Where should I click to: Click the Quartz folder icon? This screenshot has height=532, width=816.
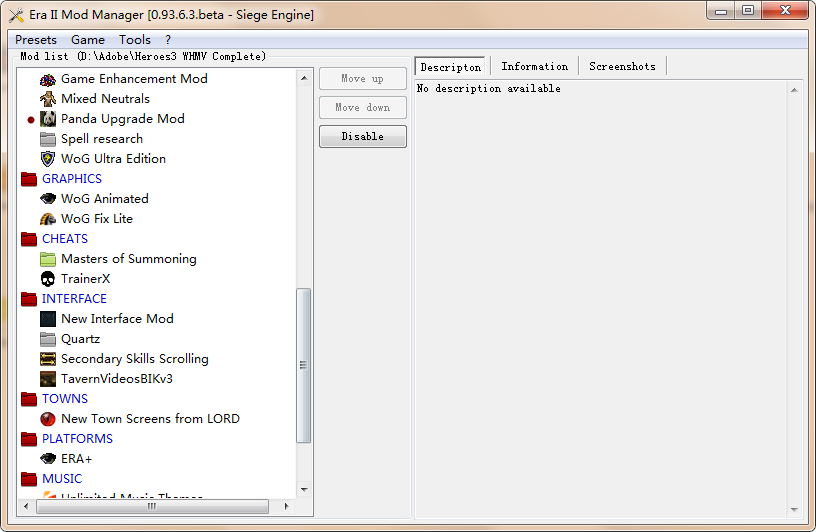tap(48, 339)
